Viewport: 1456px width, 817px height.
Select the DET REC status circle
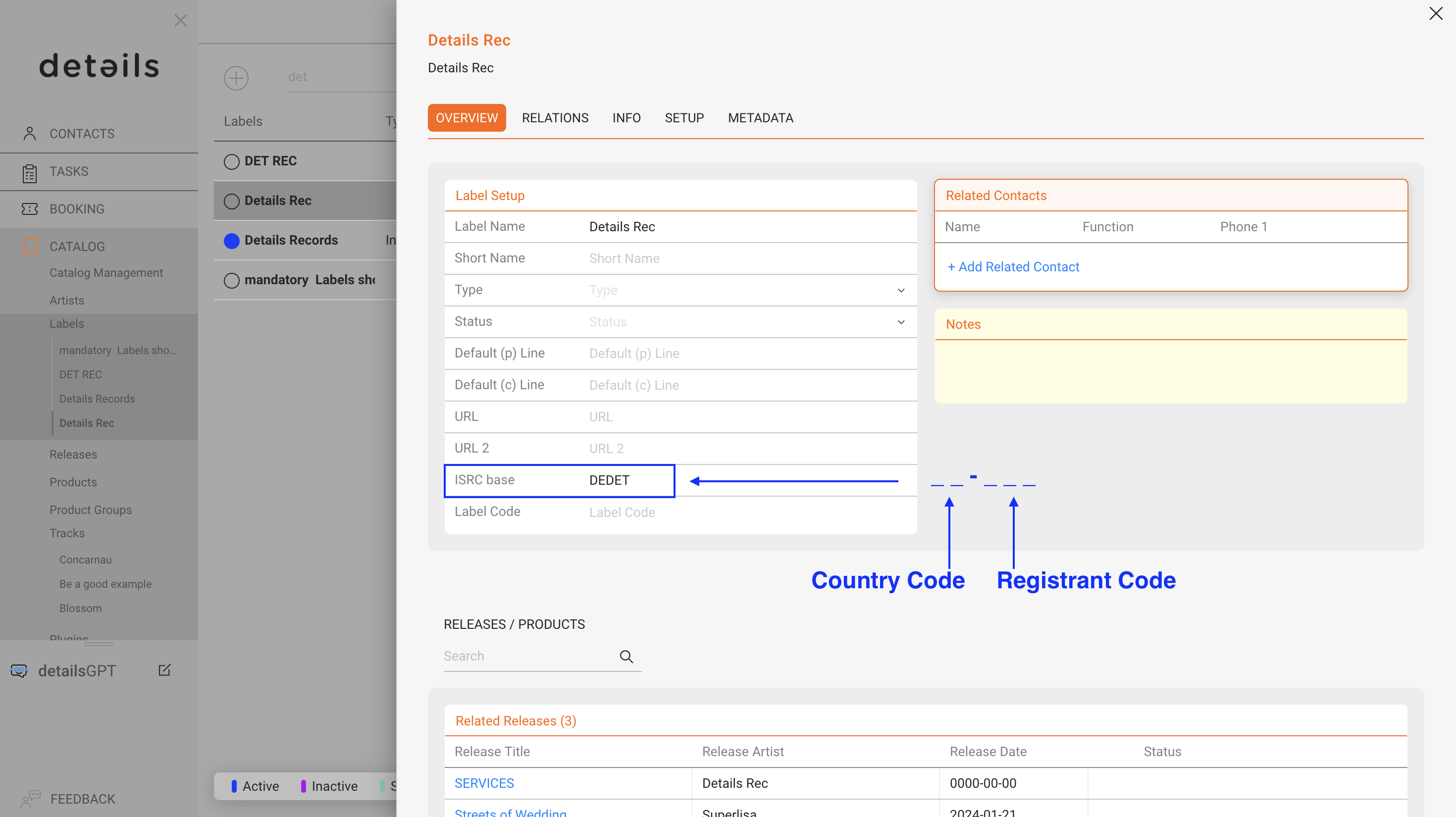tap(231, 161)
